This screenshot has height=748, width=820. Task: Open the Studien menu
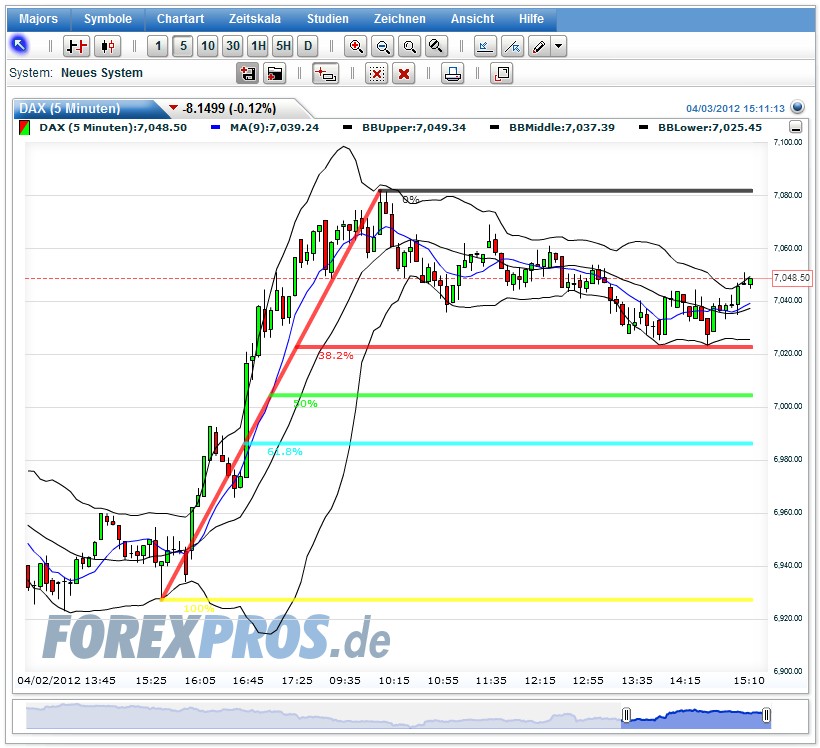[327, 19]
